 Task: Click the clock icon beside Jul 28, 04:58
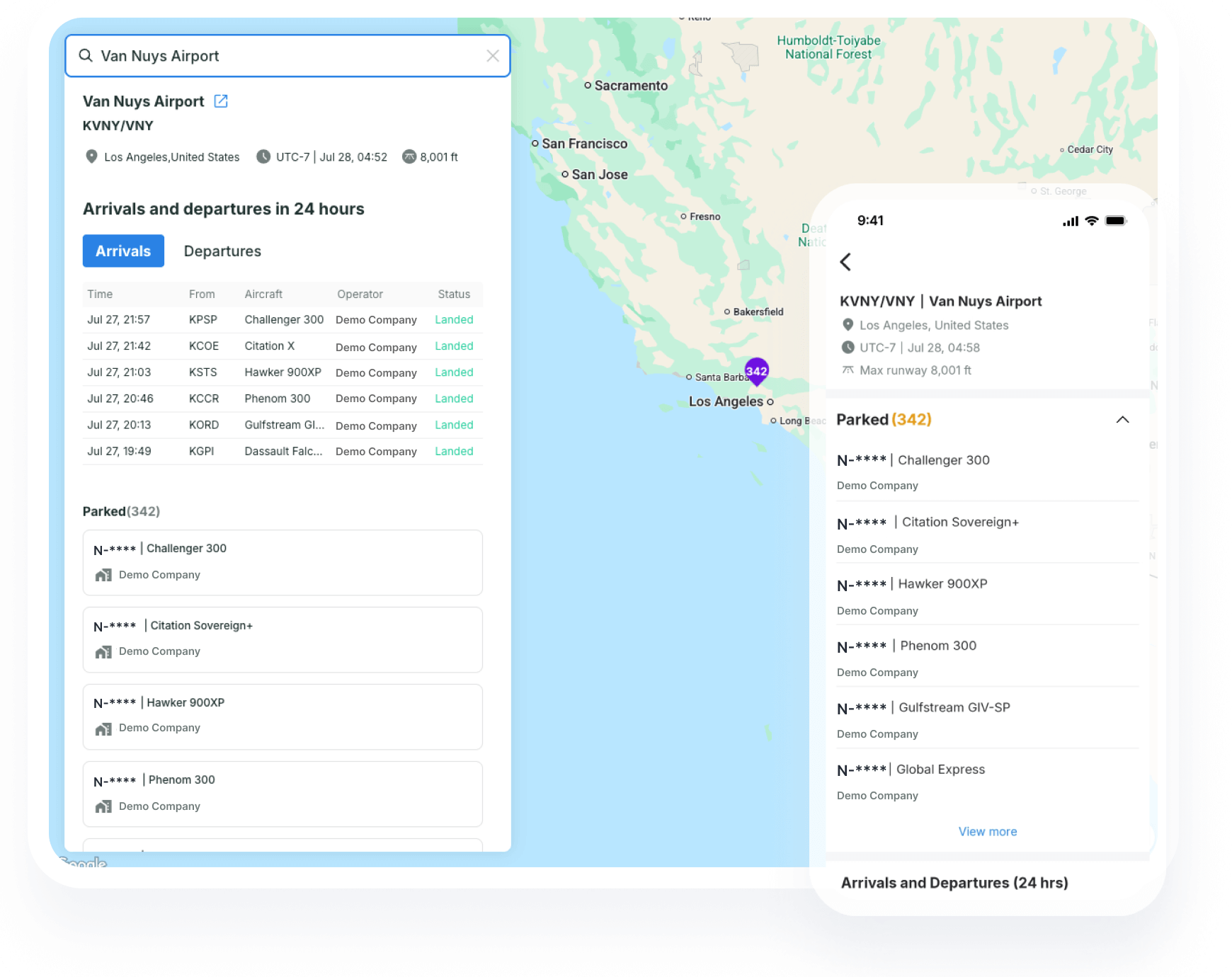tap(848, 347)
